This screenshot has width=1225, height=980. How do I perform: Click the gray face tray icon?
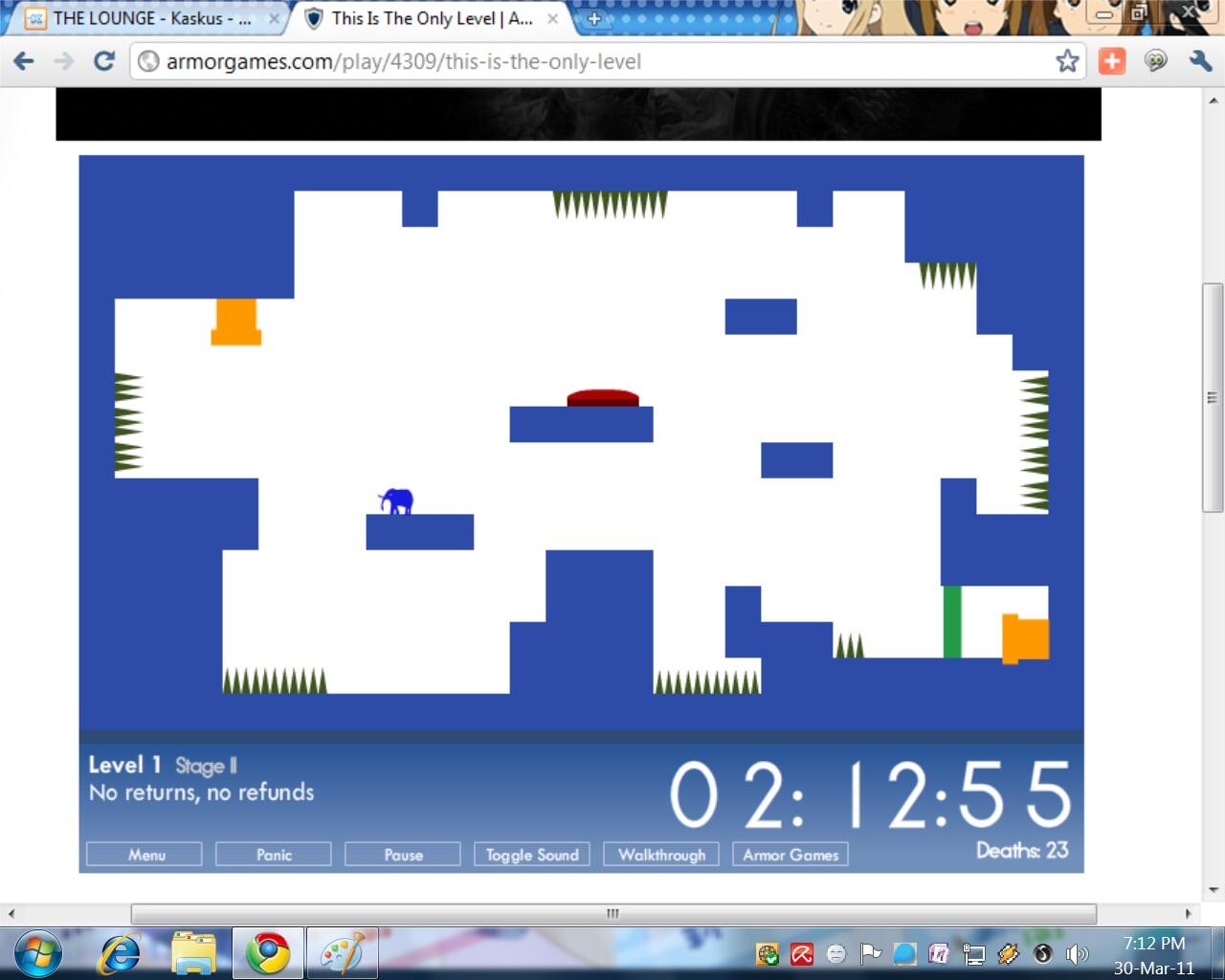pyautogui.click(x=835, y=953)
